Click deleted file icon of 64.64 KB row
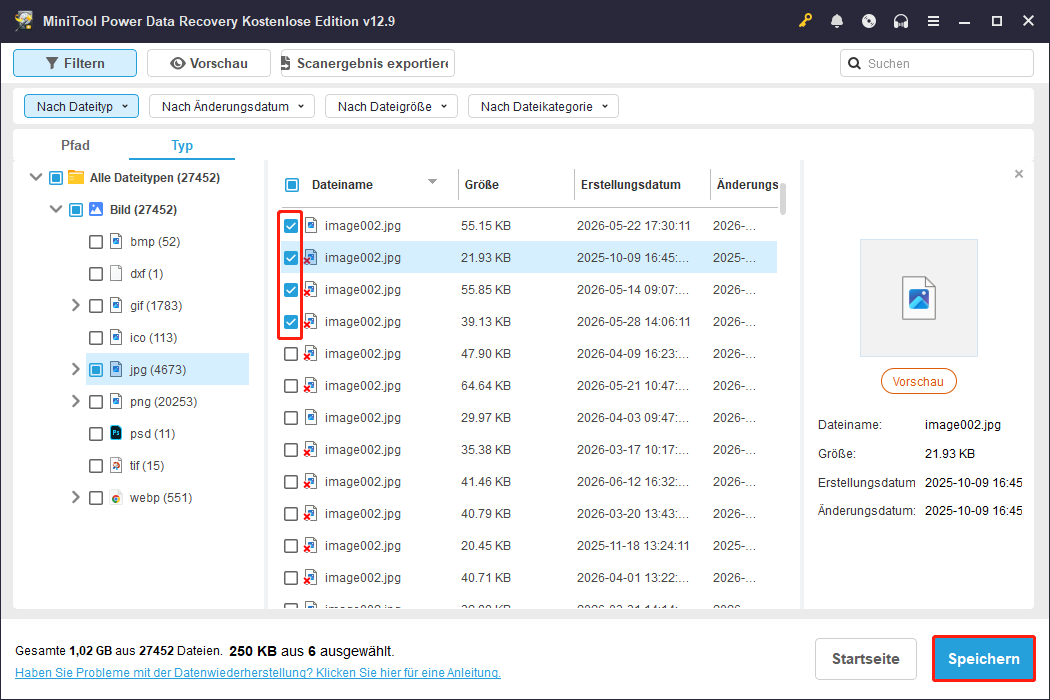Screen dimensions: 1050x700 tap(311, 386)
